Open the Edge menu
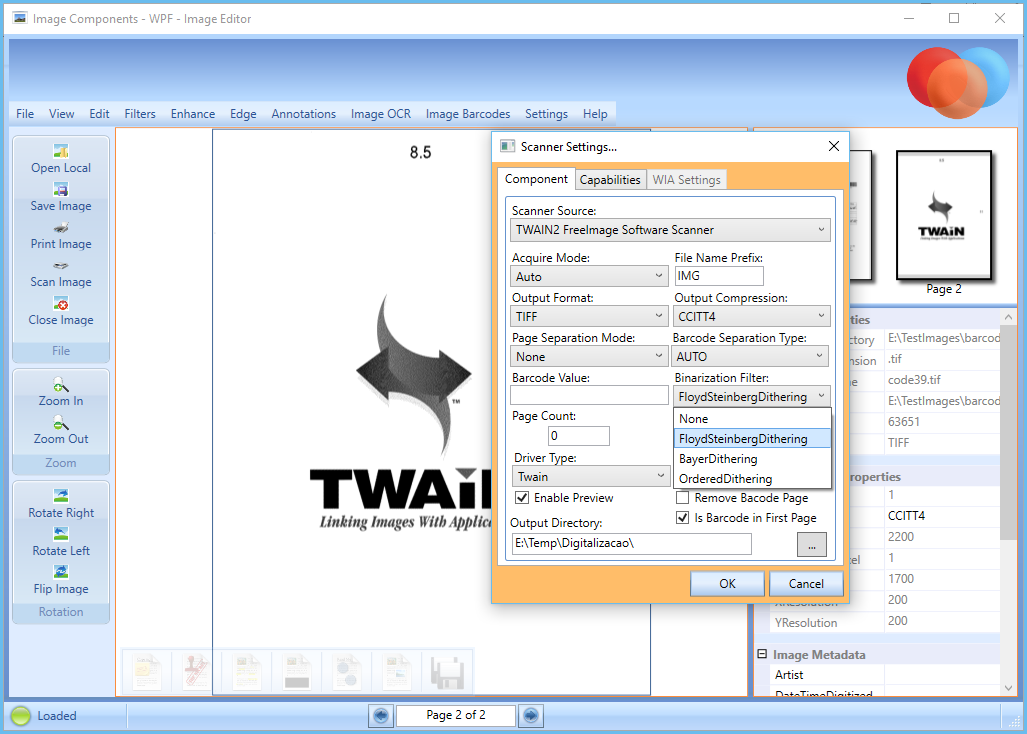This screenshot has height=734, width=1027. (243, 113)
